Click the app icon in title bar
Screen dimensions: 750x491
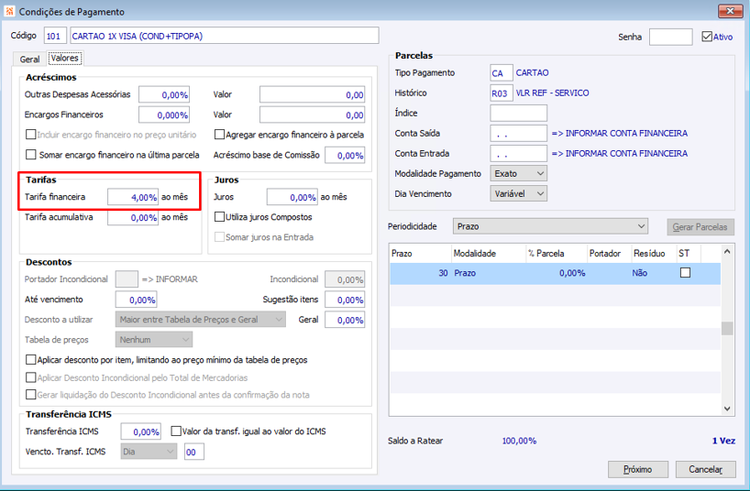pyautogui.click(x=9, y=11)
